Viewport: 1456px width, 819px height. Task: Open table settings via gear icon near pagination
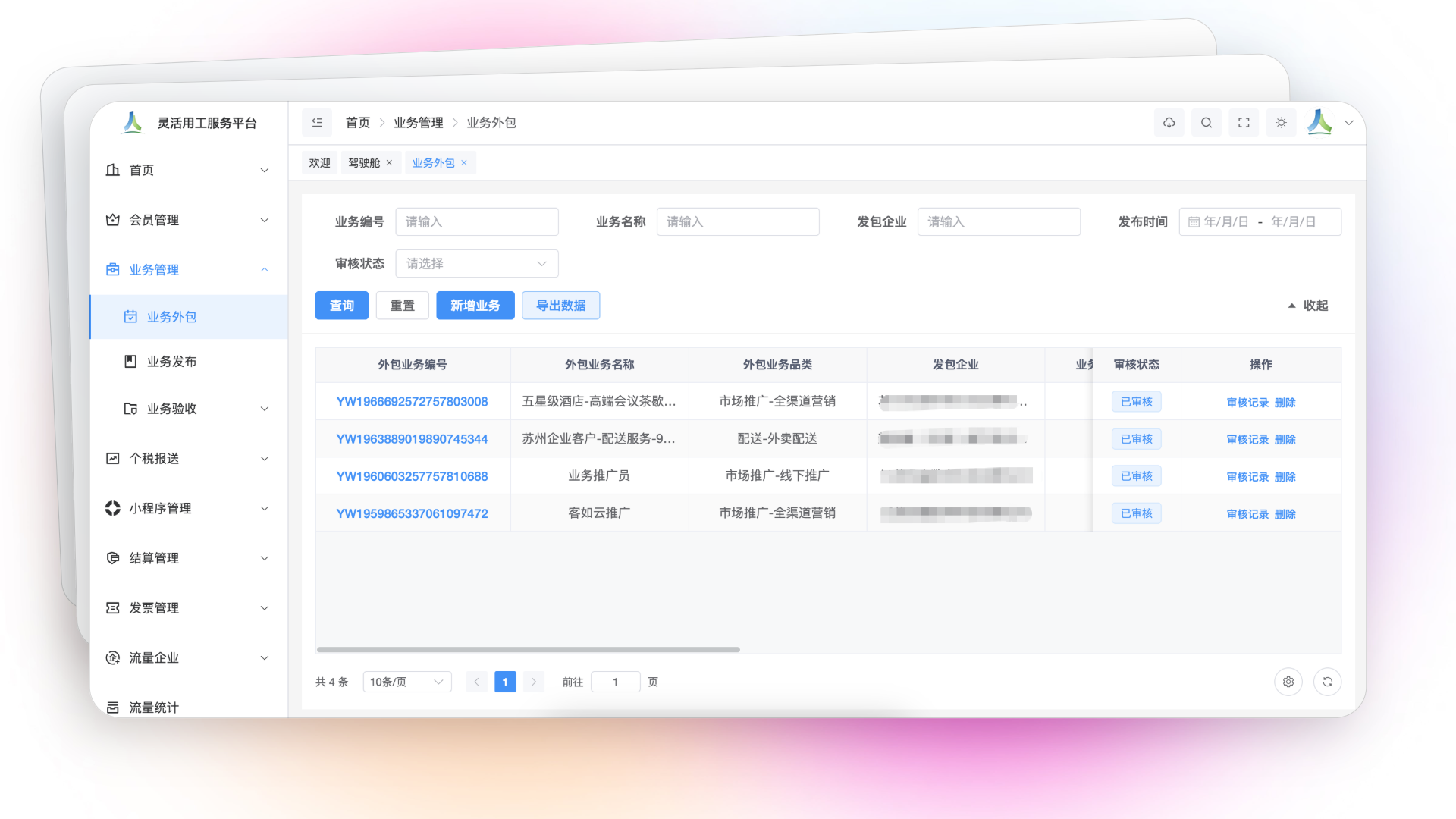click(x=1288, y=682)
